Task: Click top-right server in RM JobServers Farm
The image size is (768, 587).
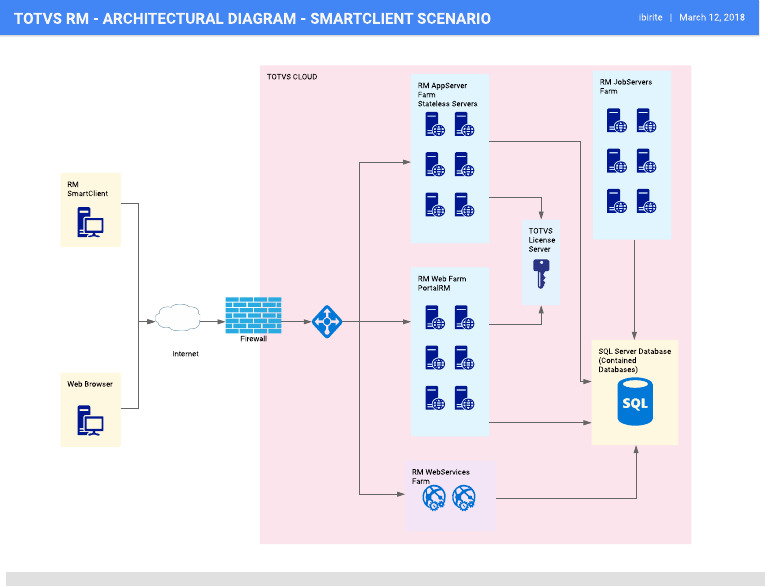Action: [647, 121]
